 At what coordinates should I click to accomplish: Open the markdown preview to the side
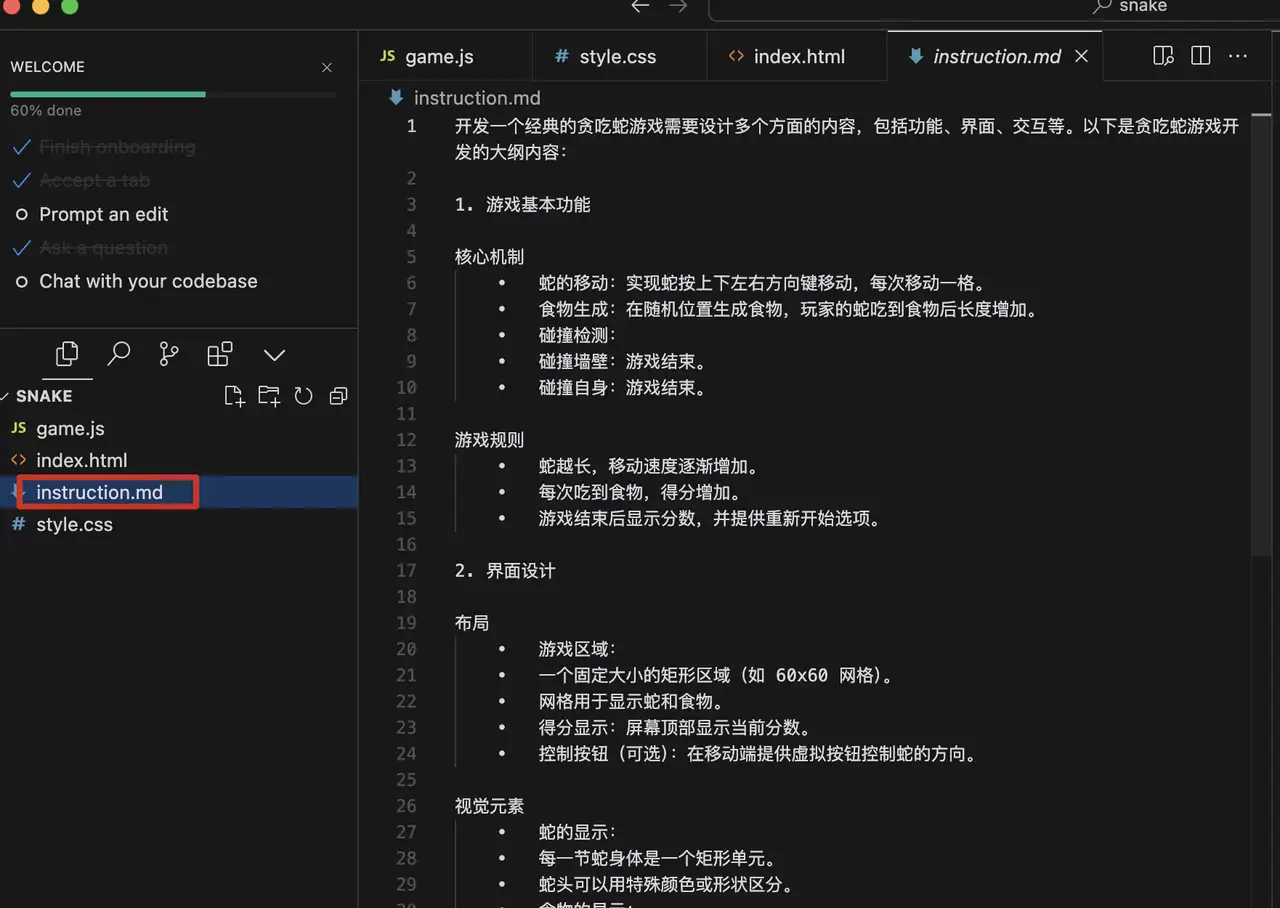click(x=1163, y=56)
